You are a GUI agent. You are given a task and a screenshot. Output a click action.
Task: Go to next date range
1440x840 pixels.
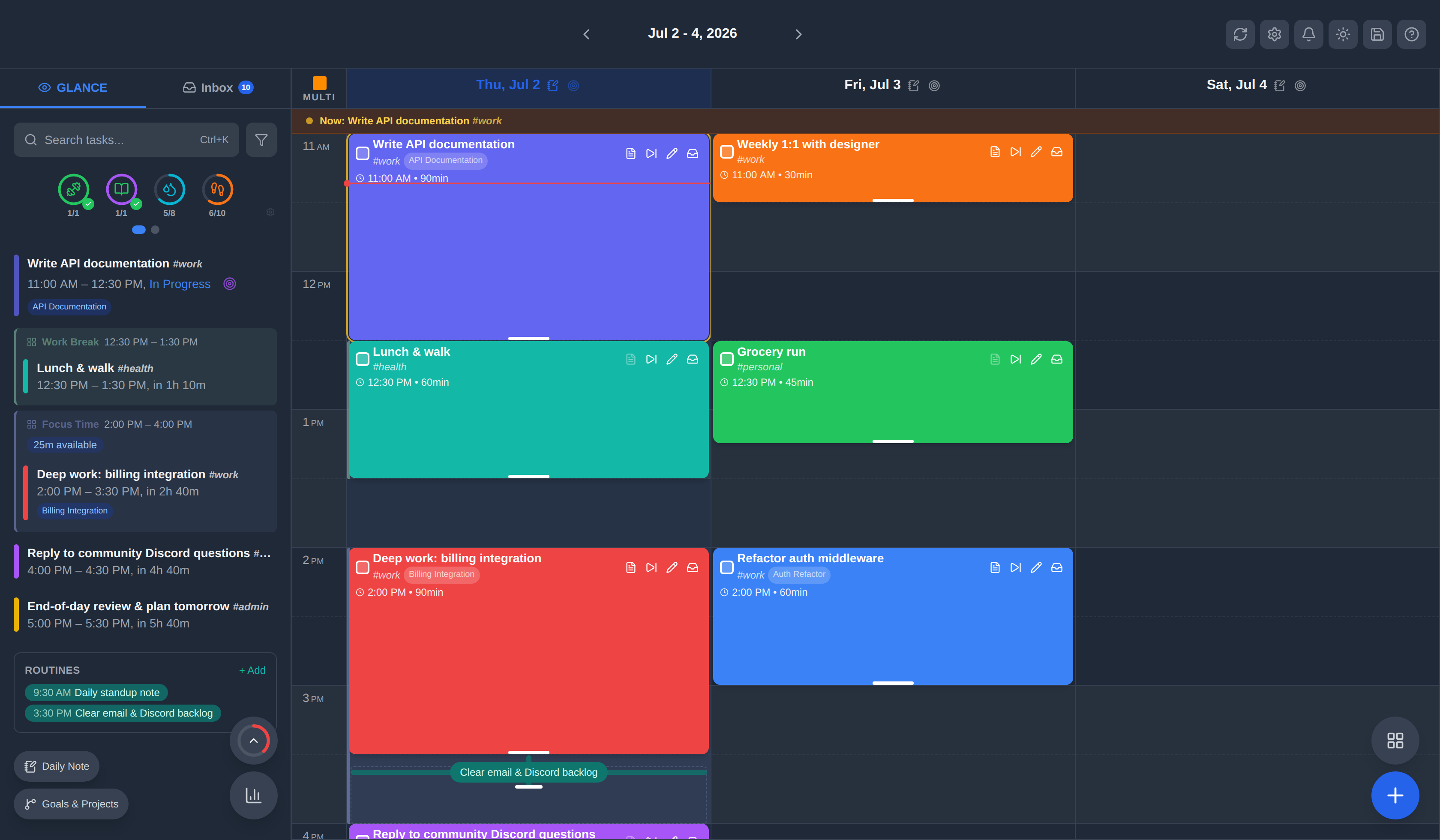coord(798,34)
